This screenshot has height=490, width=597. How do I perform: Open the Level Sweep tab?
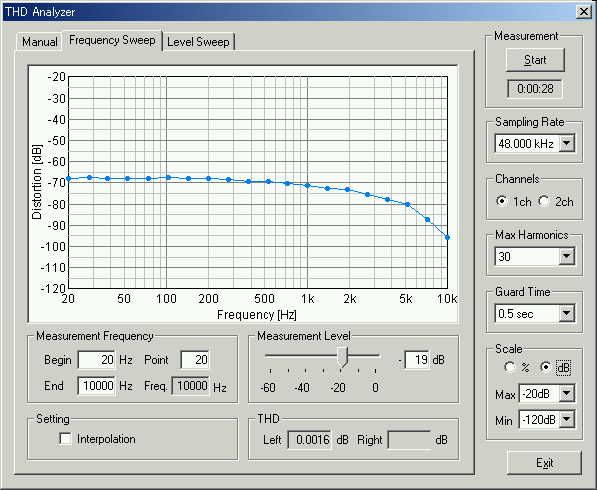coord(198,41)
